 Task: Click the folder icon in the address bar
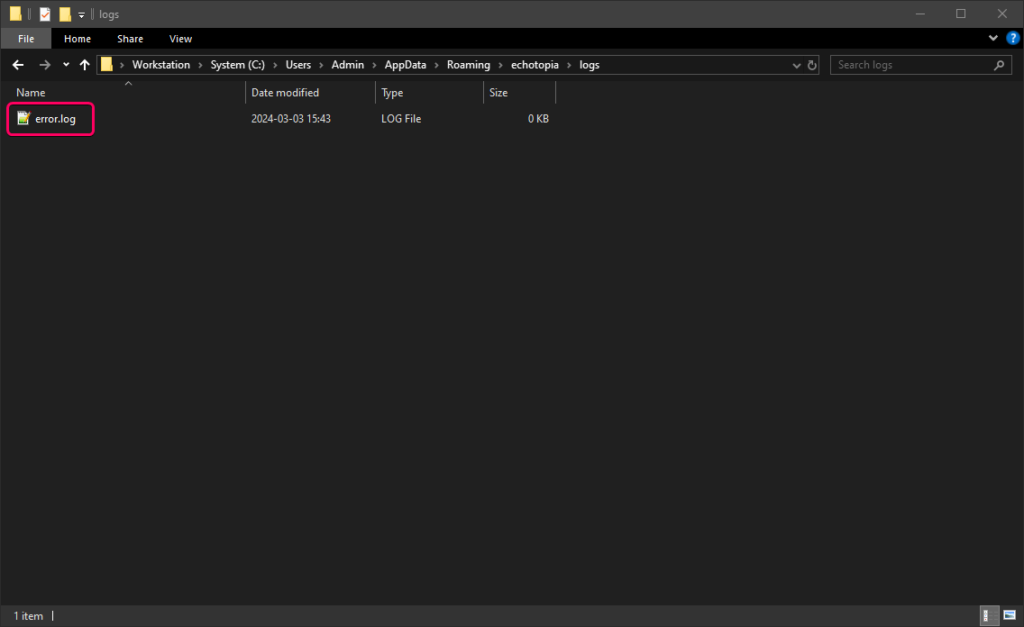pyautogui.click(x=106, y=64)
